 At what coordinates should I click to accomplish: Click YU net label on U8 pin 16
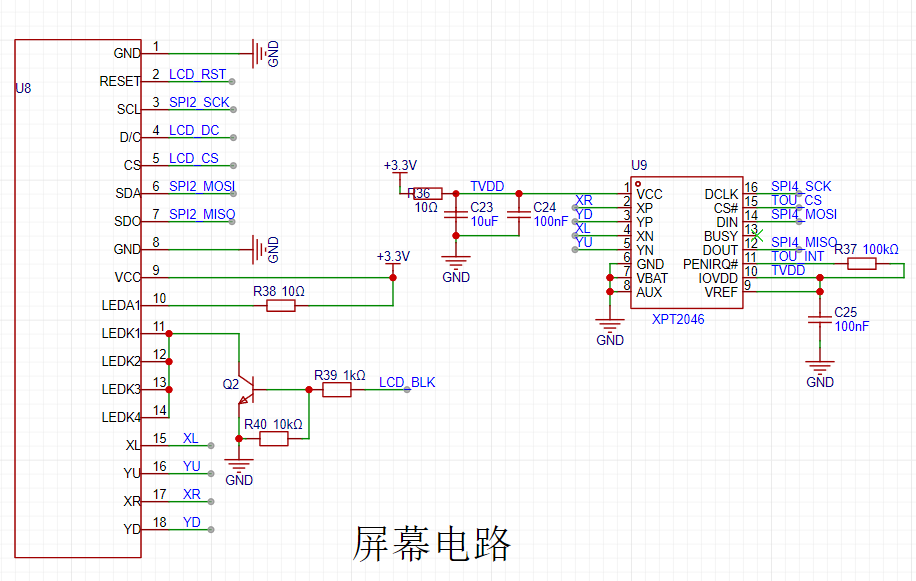pyautogui.click(x=192, y=467)
